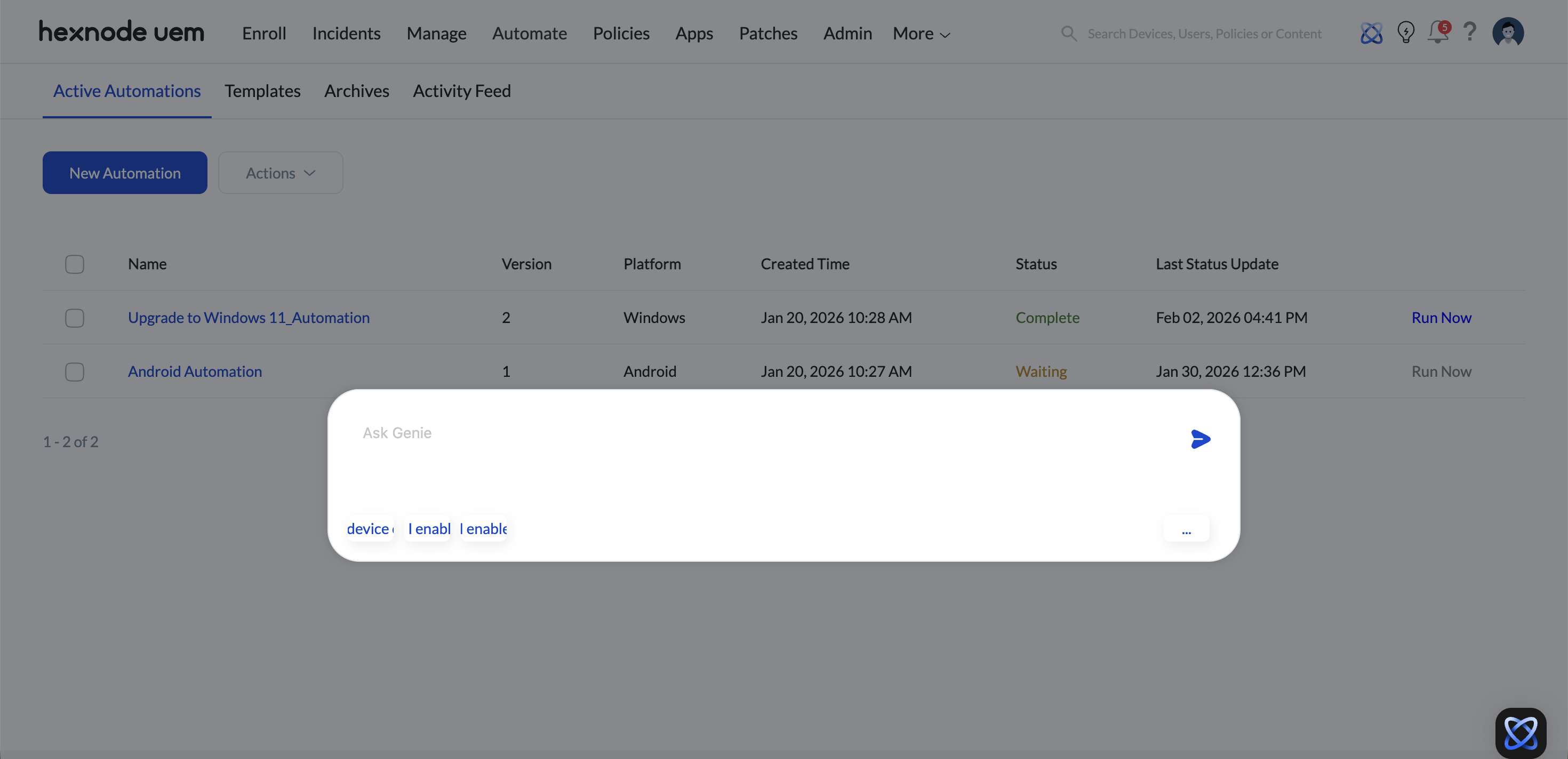Click the floating Genie launcher icon
1568x759 pixels.
point(1520,732)
